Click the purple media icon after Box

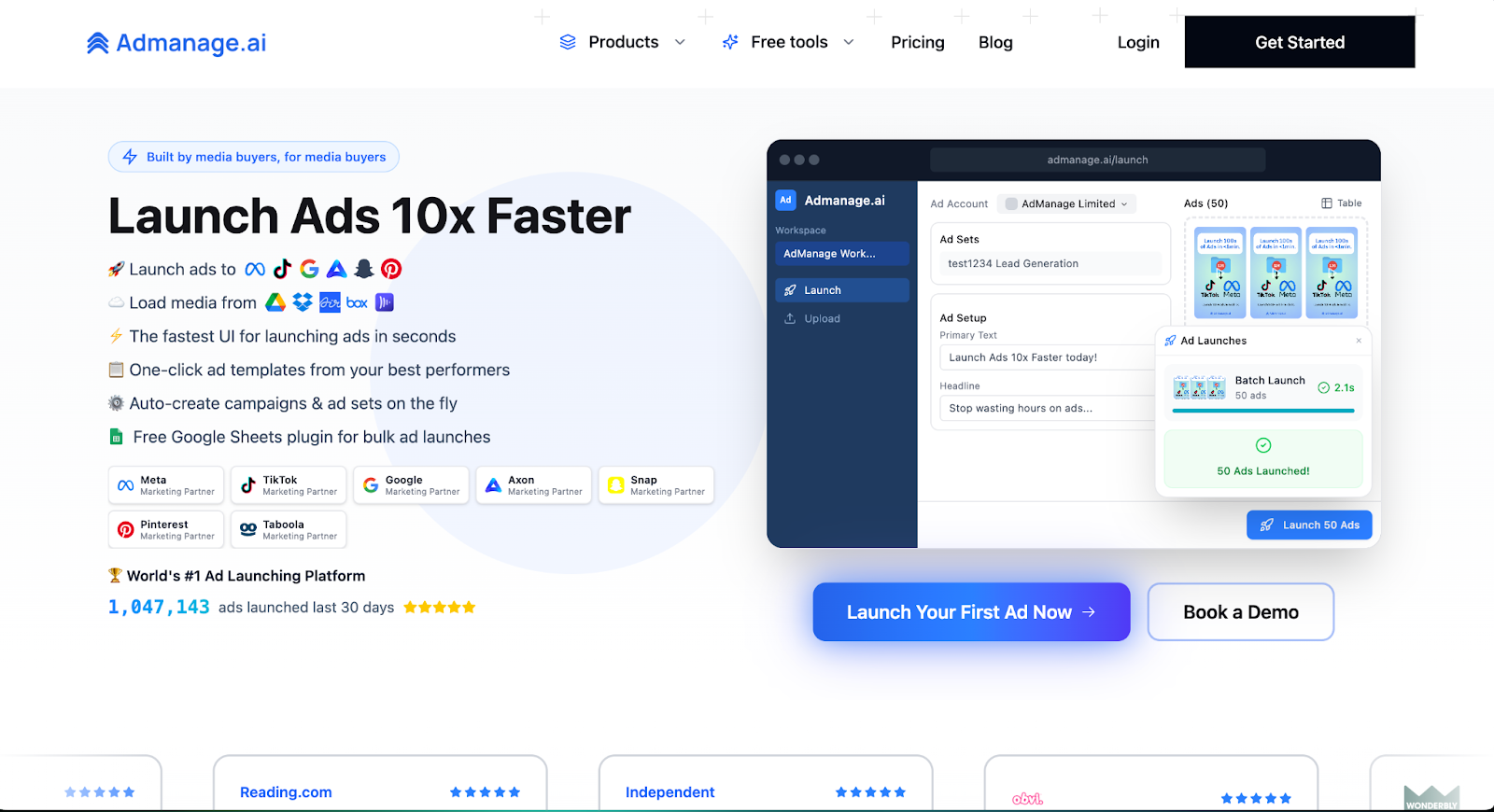coord(385,302)
